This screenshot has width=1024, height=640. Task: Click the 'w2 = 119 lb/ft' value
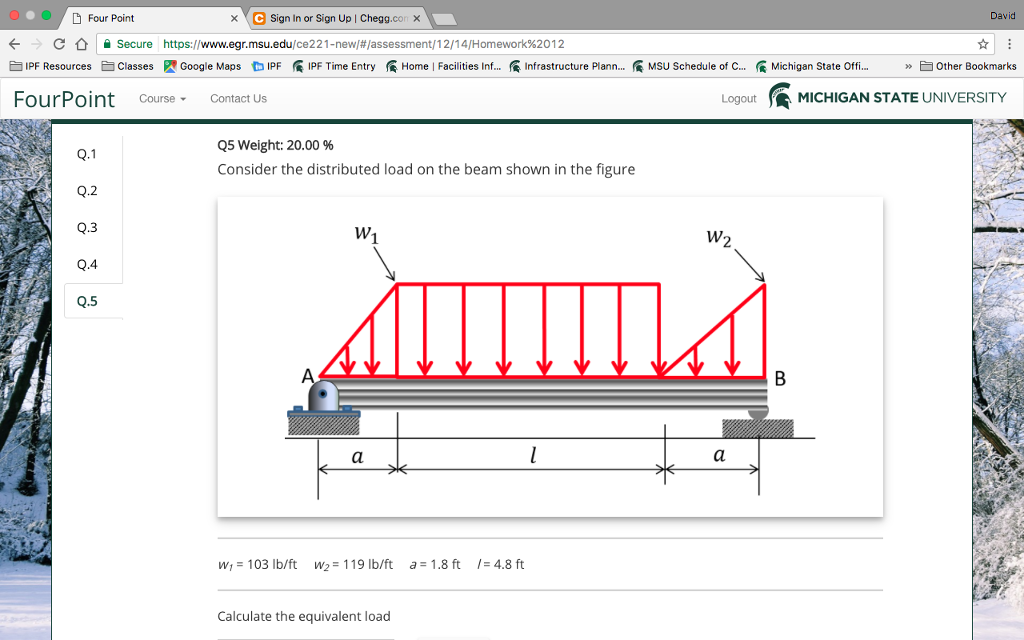pos(353,564)
